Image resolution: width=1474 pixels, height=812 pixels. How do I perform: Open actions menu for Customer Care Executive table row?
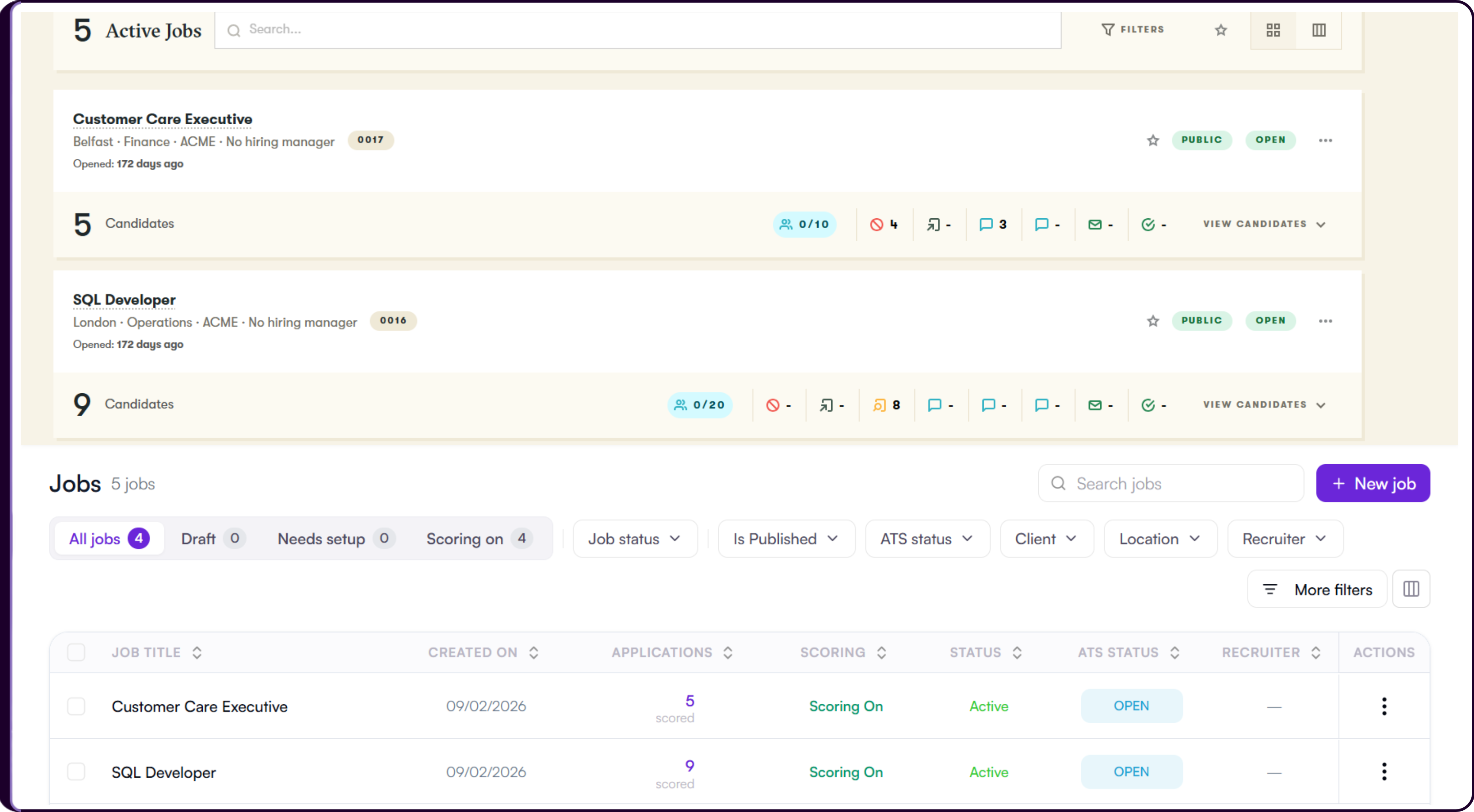[1383, 707]
